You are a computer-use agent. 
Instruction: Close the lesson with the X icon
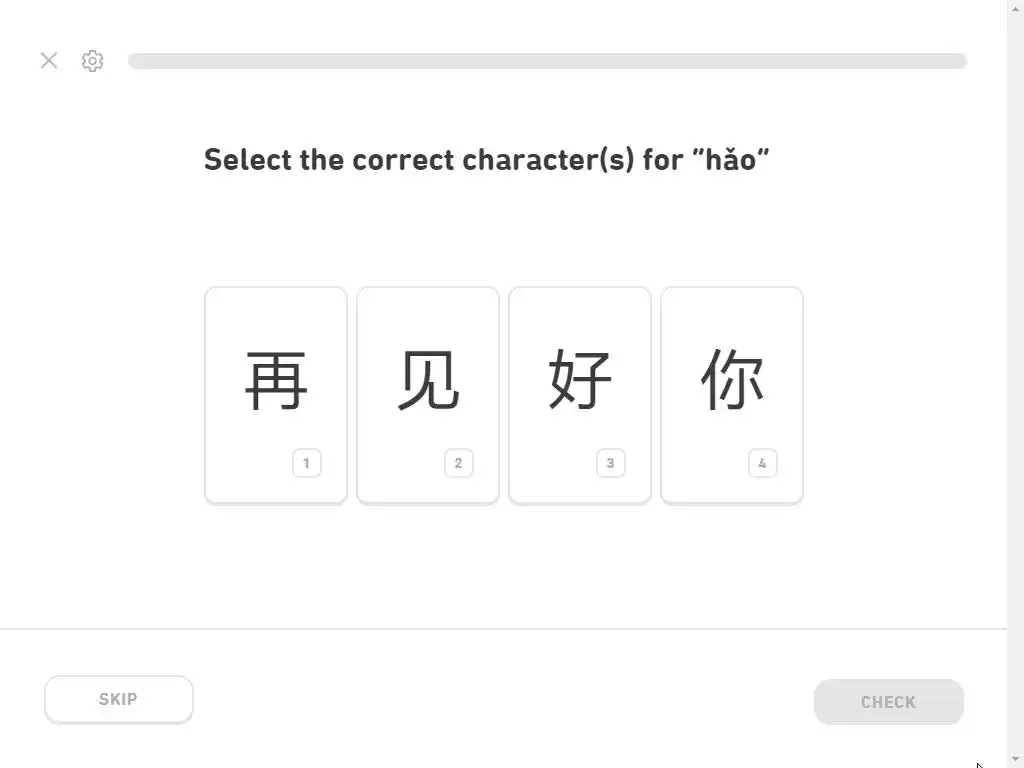pos(49,60)
